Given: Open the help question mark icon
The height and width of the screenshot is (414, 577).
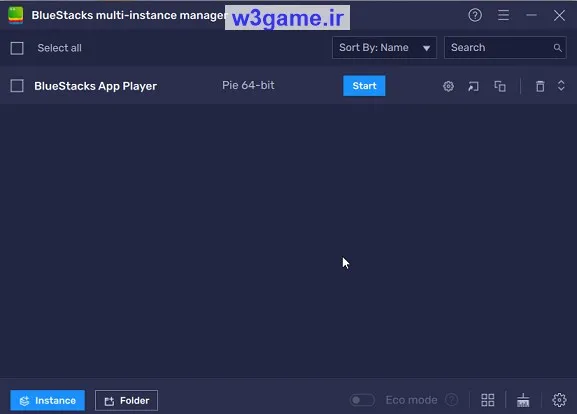Looking at the screenshot, I should coord(475,15).
